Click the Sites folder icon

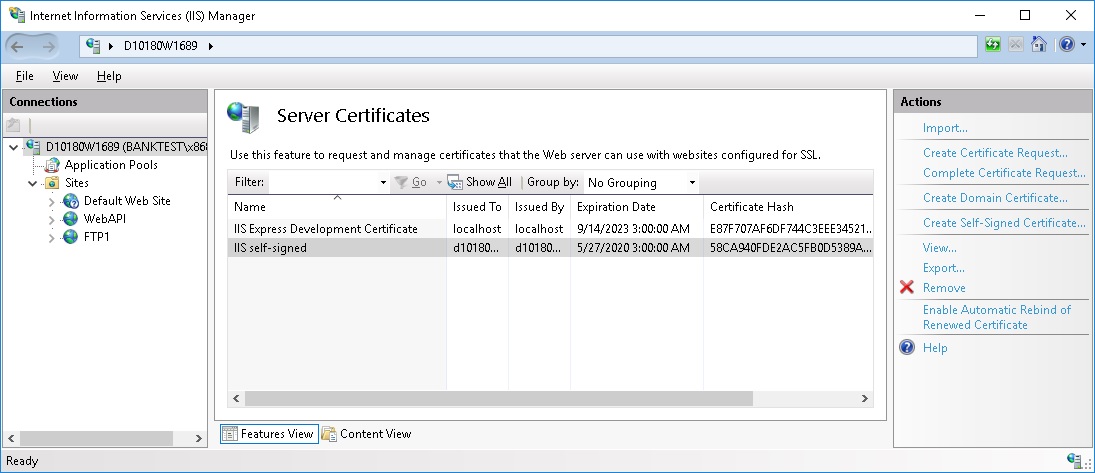click(52, 183)
